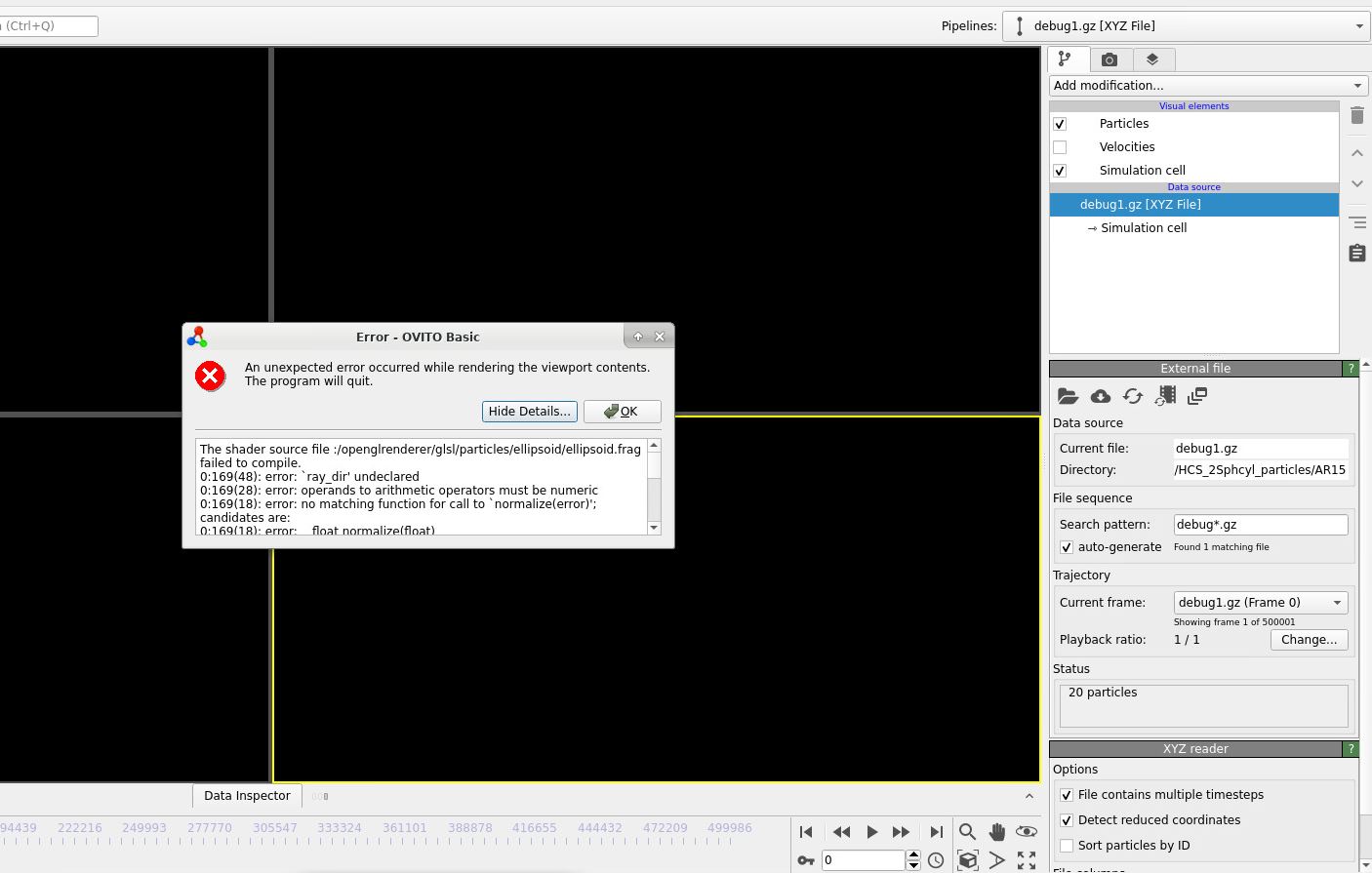Viewport: 1372px width, 873px height.
Task: Click the delete pipeline trash icon
Action: pos(1356,115)
